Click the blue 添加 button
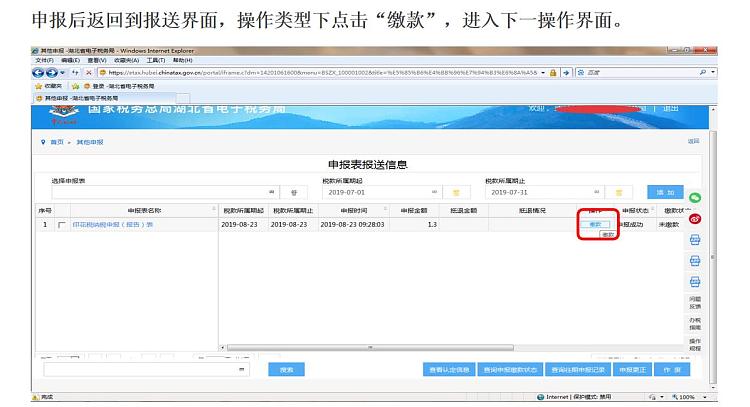This screenshot has height=407, width=750. click(x=665, y=192)
